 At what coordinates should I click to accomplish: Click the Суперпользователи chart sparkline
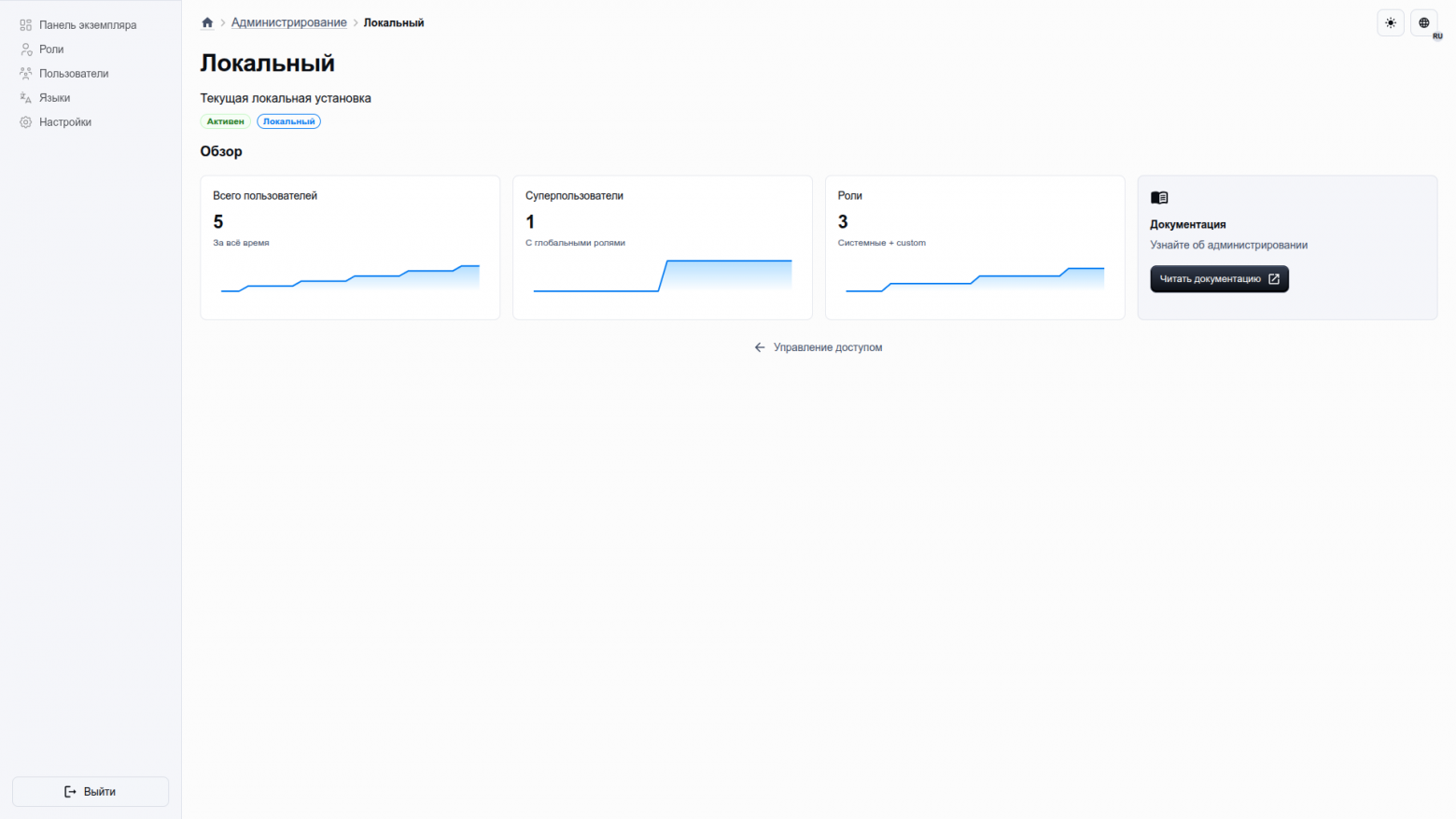(663, 276)
